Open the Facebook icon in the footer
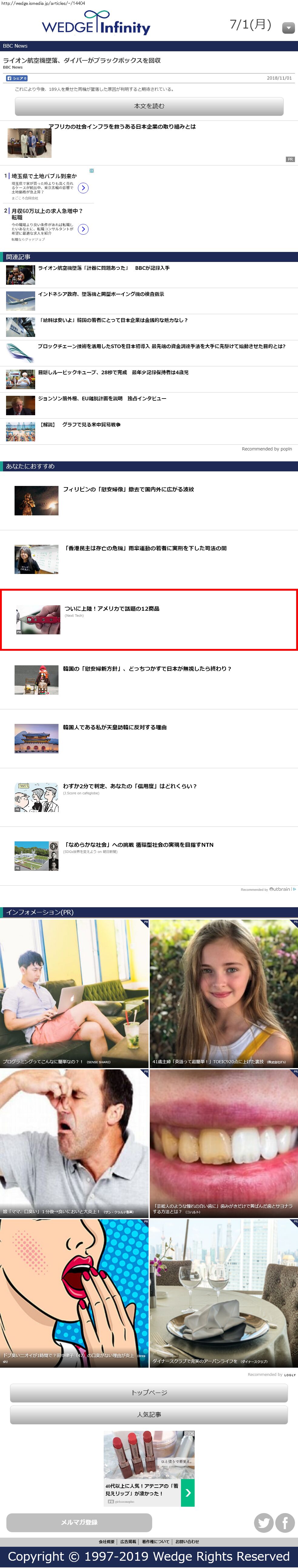The width and height of the screenshot is (298, 1568). (x=285, y=1523)
